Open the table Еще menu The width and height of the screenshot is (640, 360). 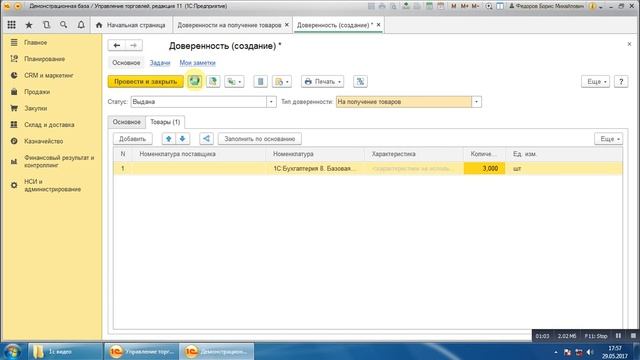coord(609,139)
